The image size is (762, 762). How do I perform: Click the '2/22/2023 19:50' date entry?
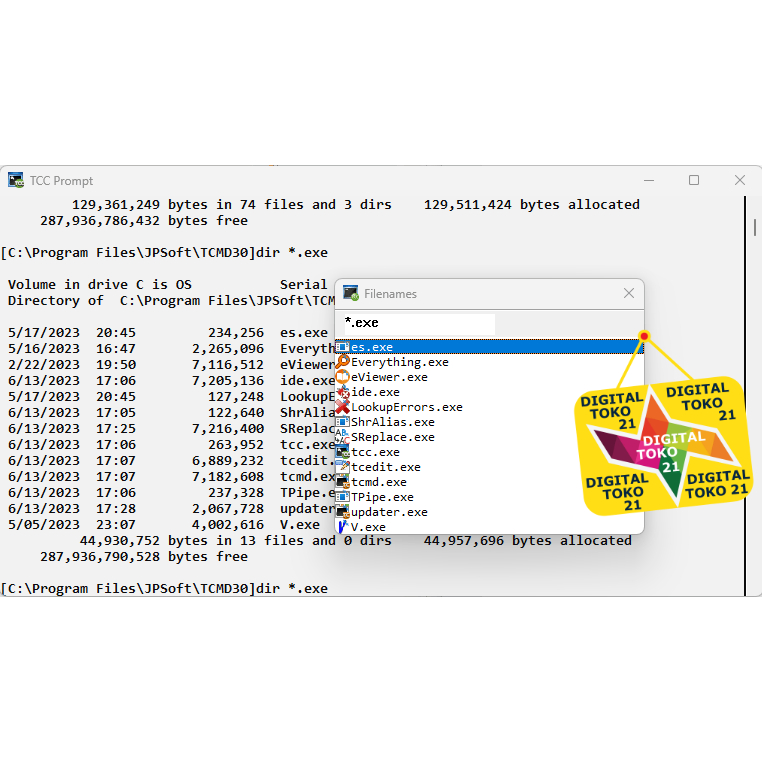click(x=72, y=365)
